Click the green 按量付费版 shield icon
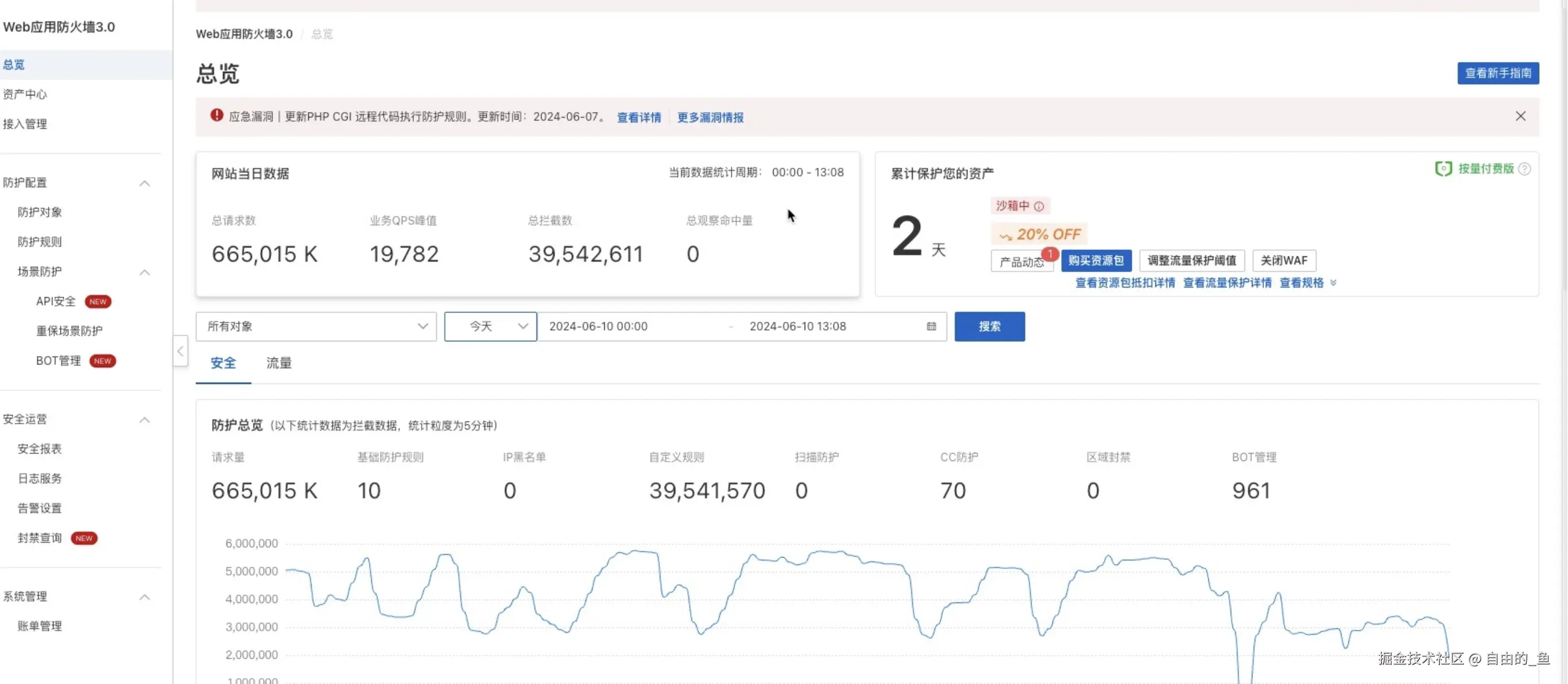The height and width of the screenshot is (684, 1568). point(1443,168)
